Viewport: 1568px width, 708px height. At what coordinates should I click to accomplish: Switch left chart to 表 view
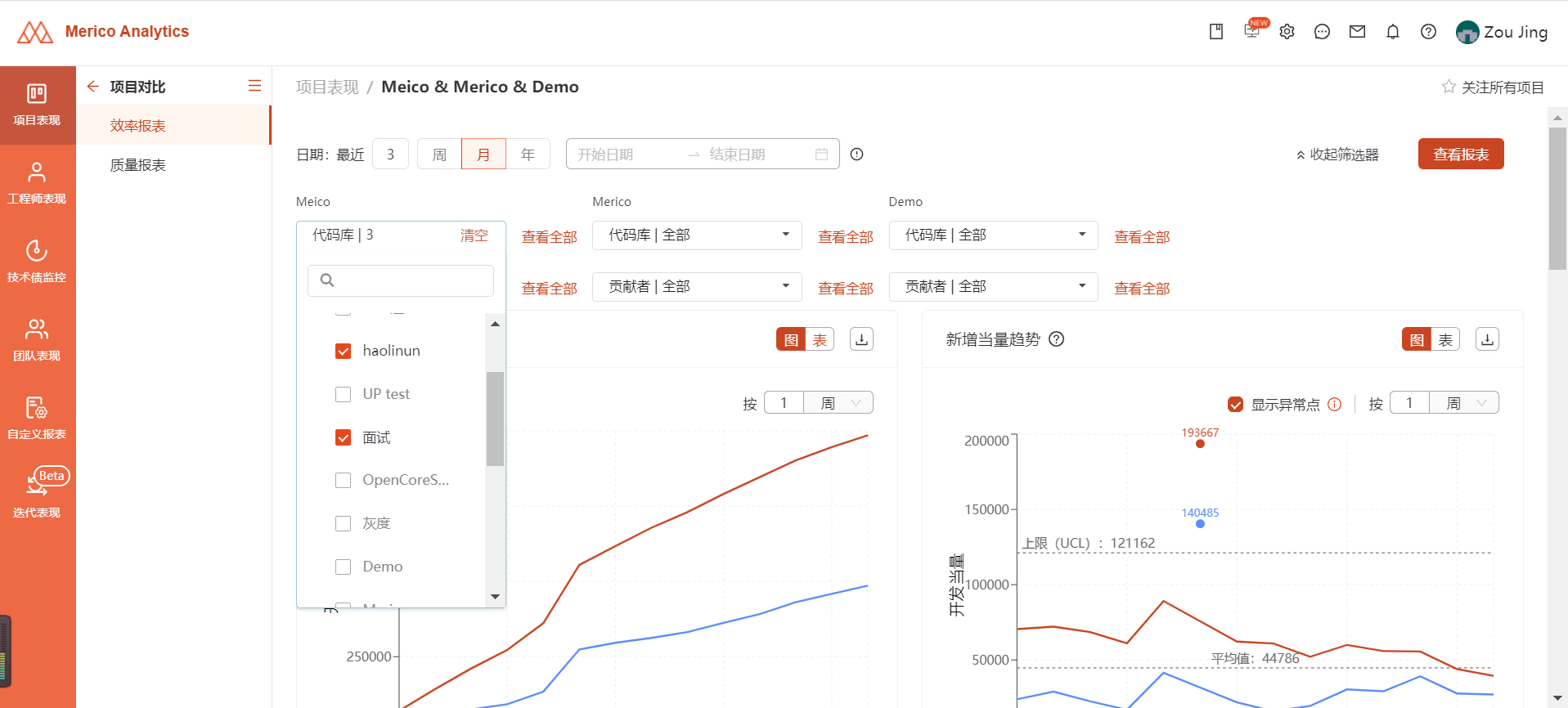(x=820, y=339)
